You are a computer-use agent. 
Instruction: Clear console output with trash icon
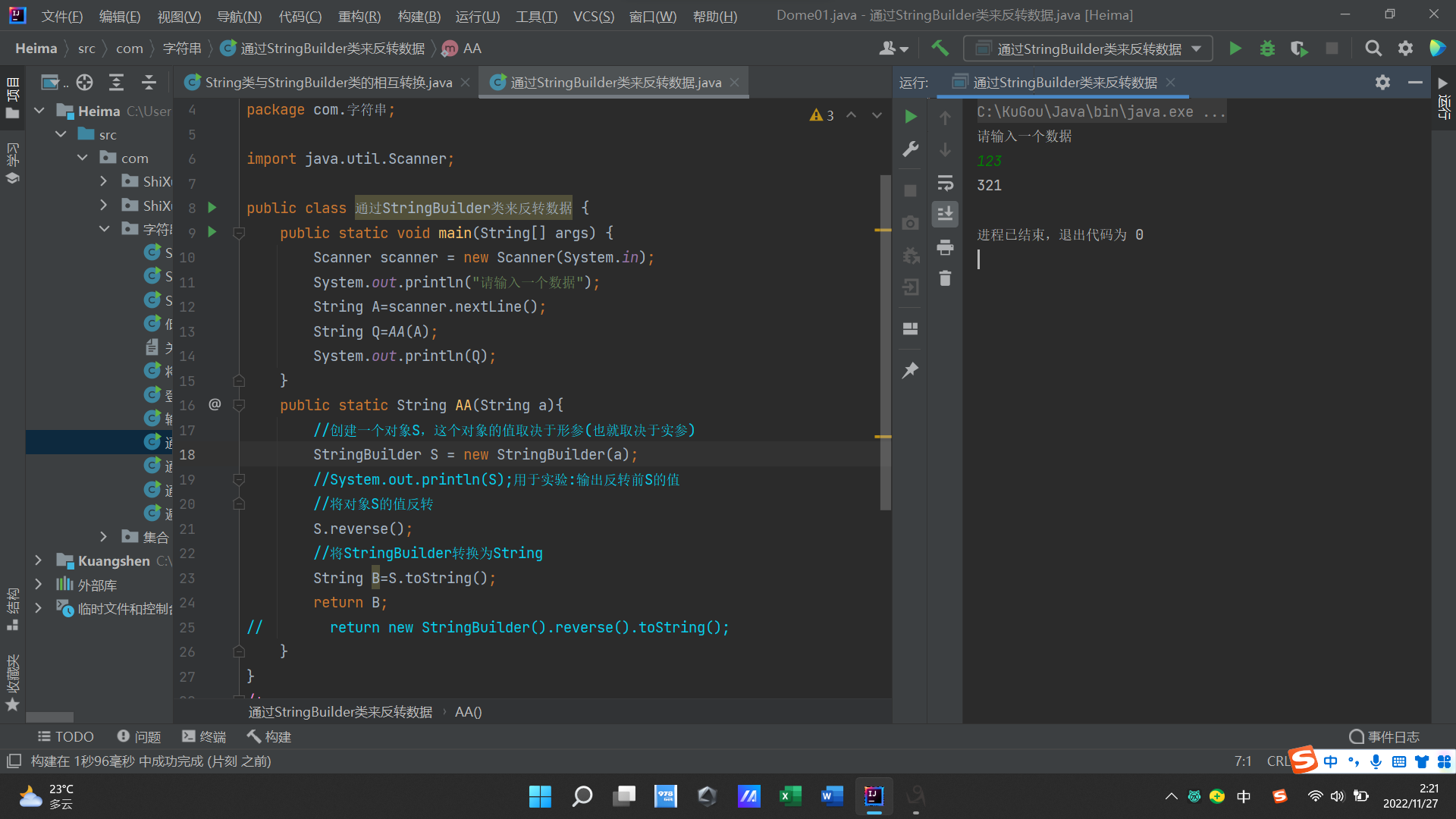[945, 278]
